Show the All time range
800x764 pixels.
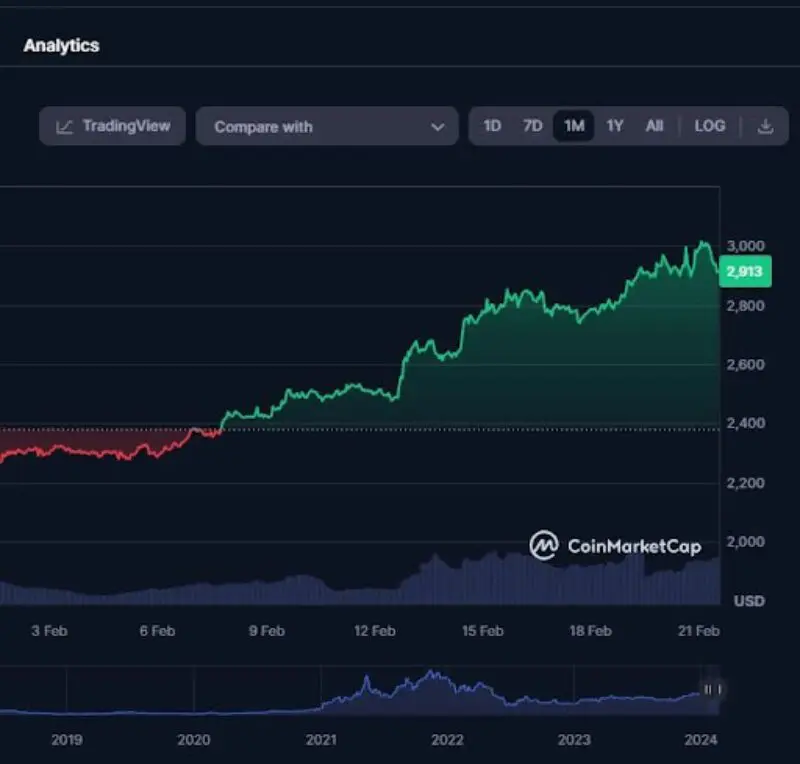pyautogui.click(x=654, y=126)
